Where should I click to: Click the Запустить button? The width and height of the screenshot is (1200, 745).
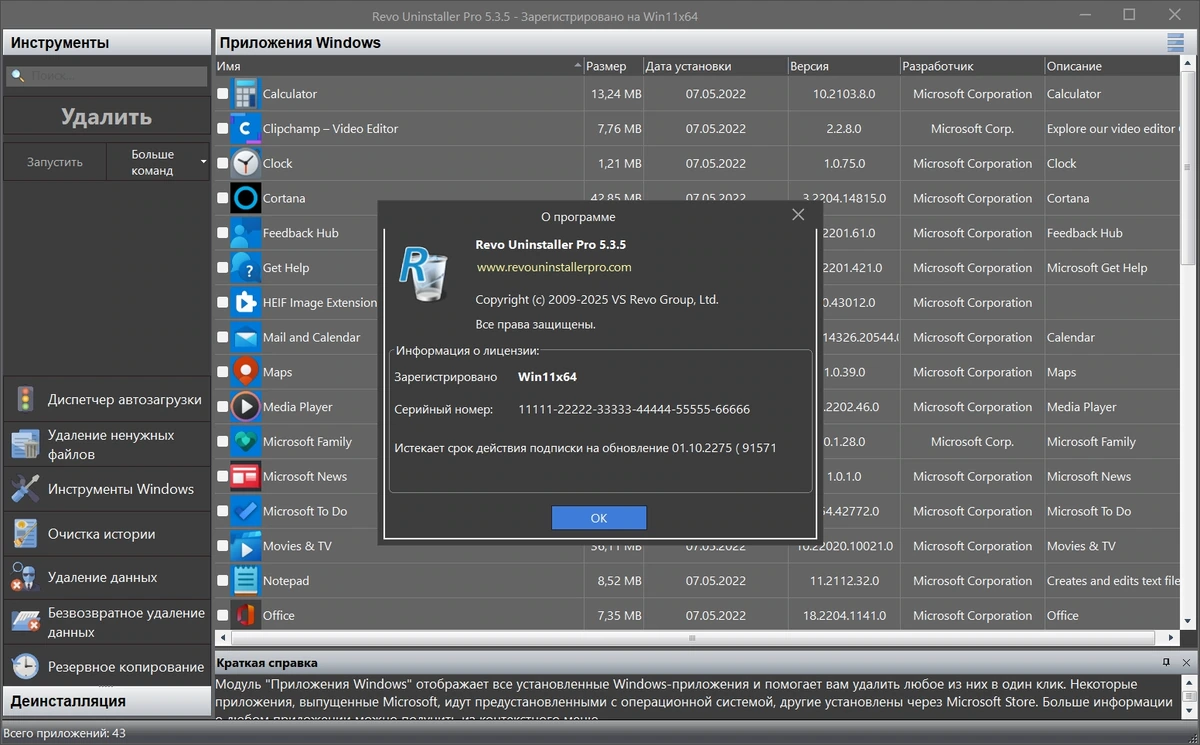(55, 162)
